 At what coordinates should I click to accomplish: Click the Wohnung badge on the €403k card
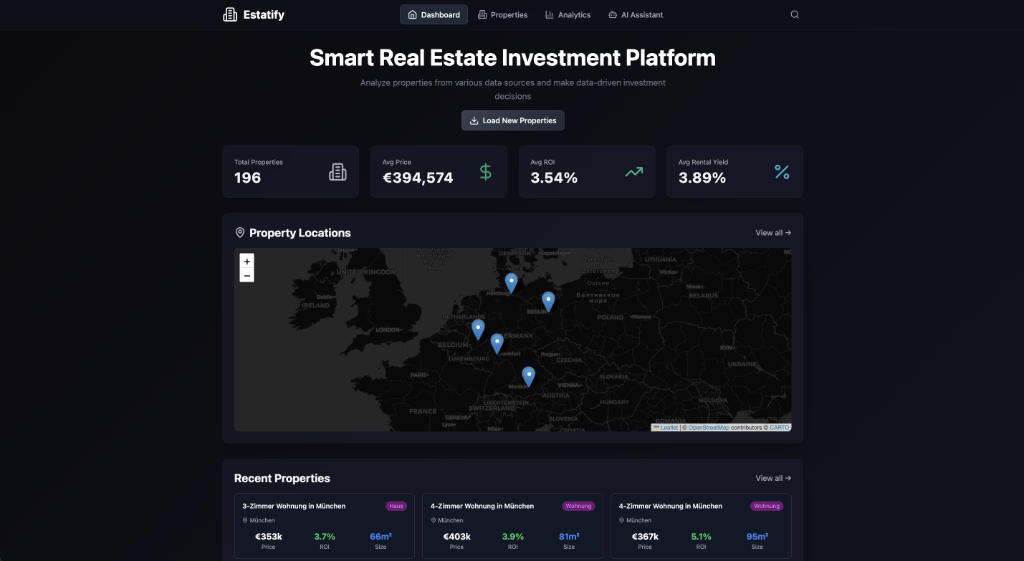click(578, 505)
